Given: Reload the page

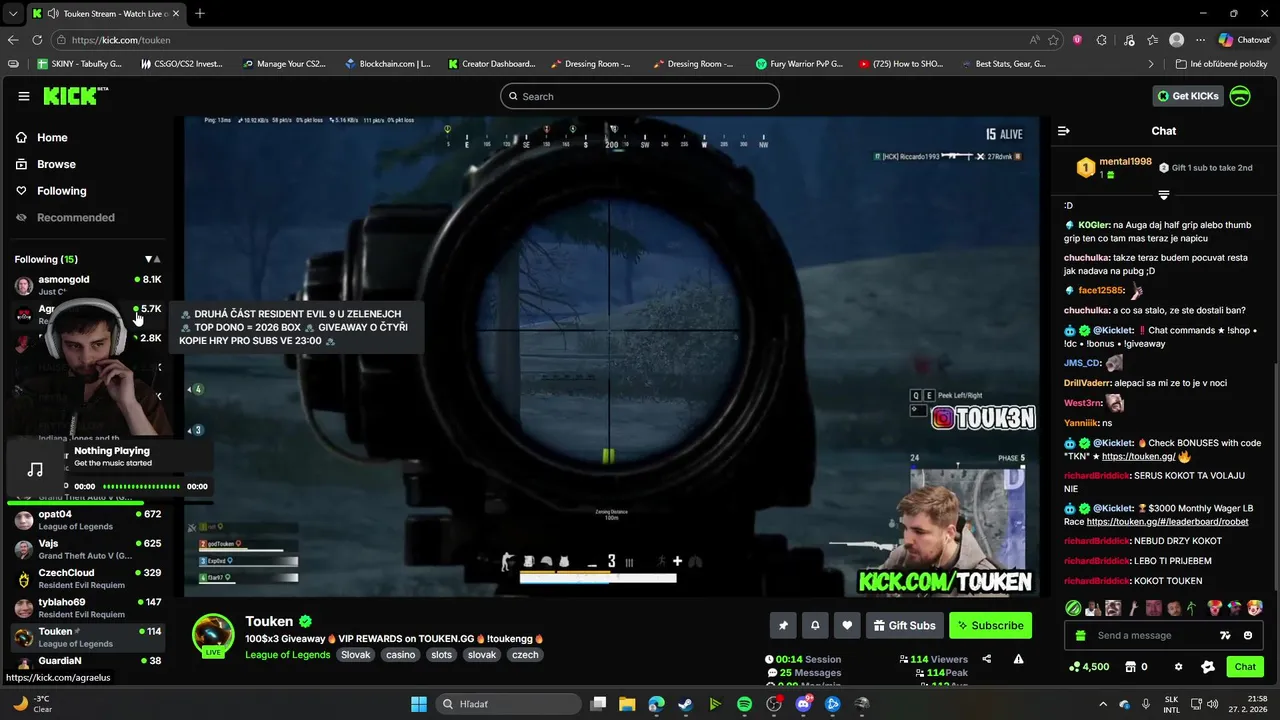Looking at the screenshot, I should [37, 40].
